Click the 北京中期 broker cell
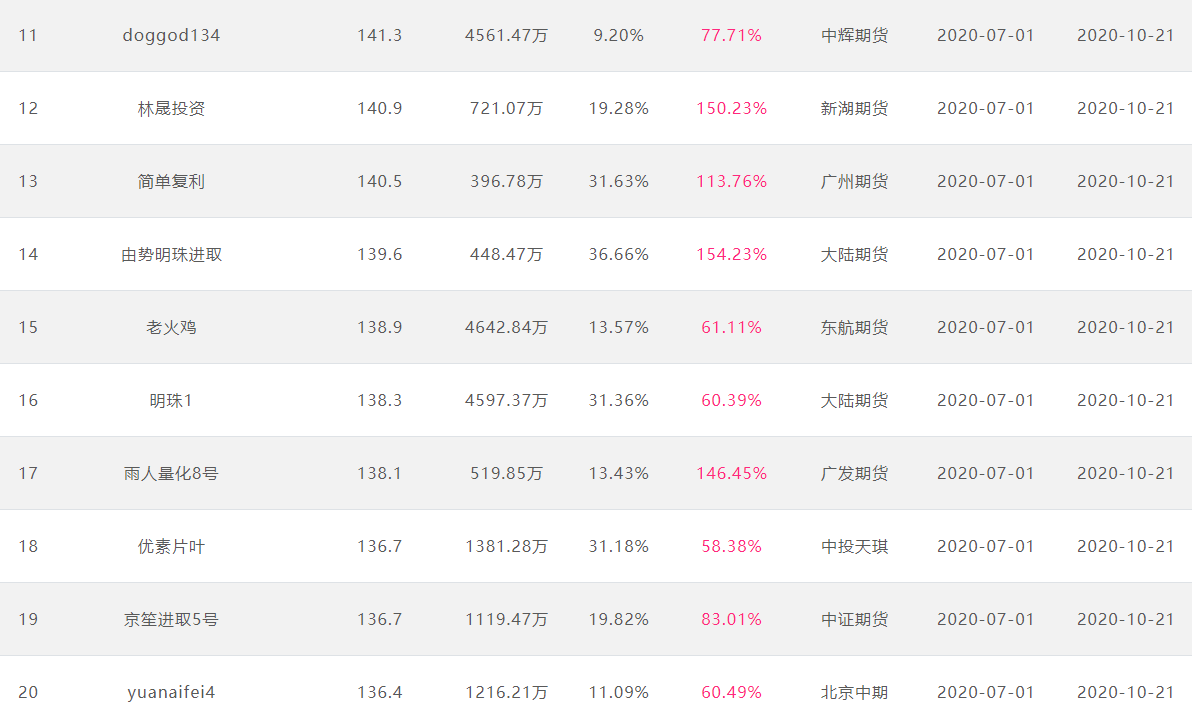Screen dimensions: 1192x726 (x=854, y=693)
